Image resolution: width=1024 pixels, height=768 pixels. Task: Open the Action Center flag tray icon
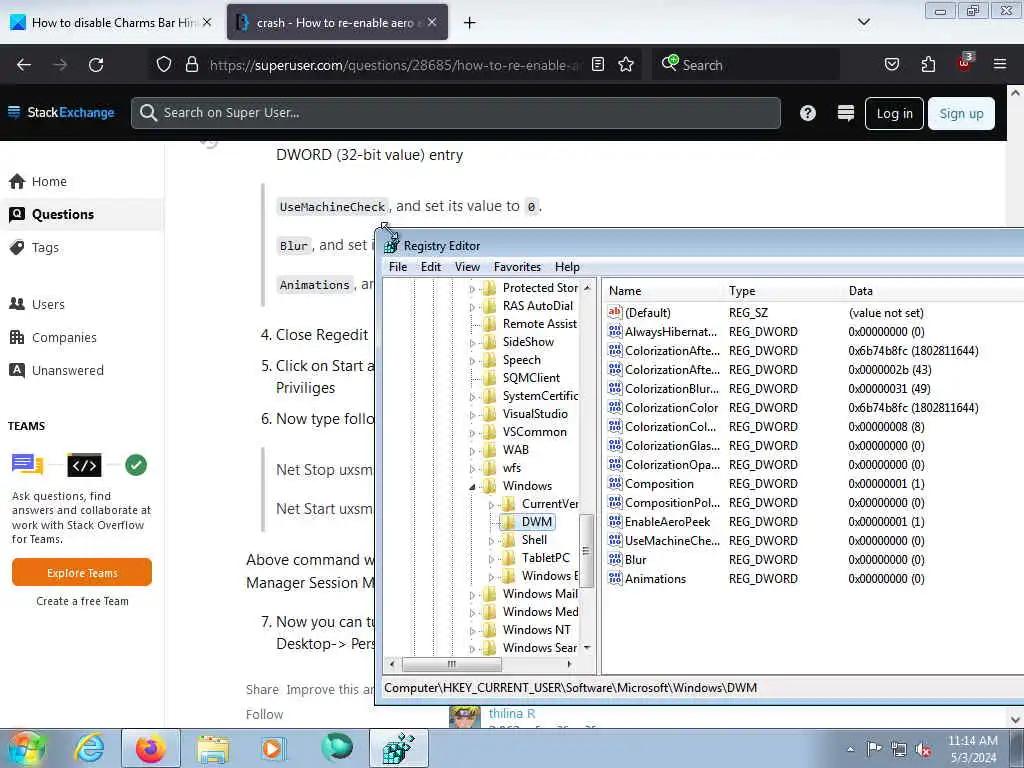pos(874,749)
